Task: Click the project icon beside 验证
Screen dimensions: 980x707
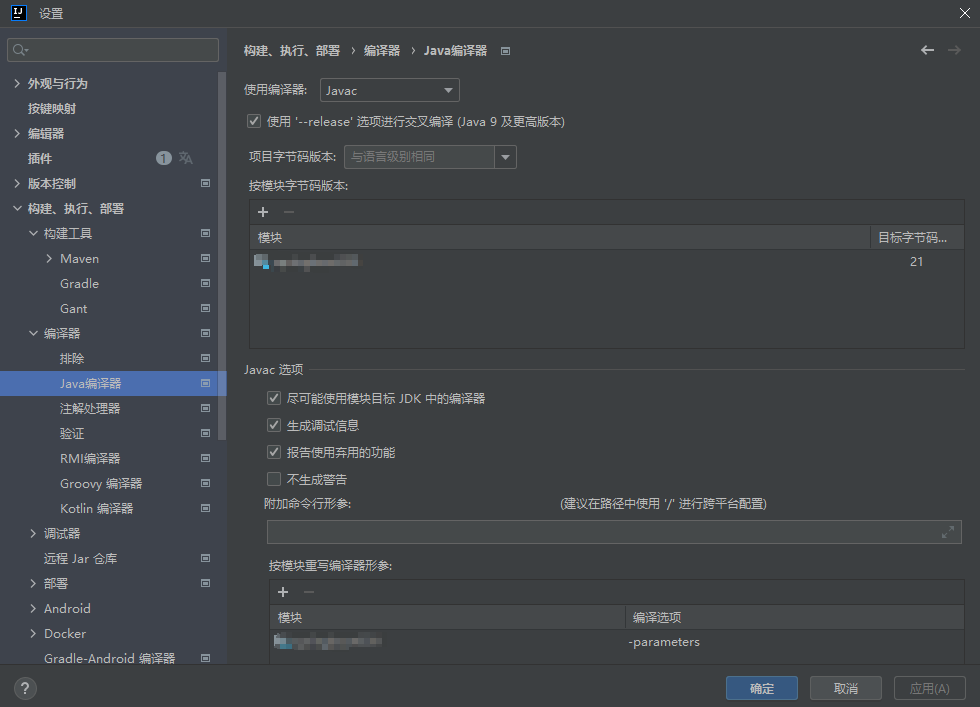Action: (x=205, y=433)
